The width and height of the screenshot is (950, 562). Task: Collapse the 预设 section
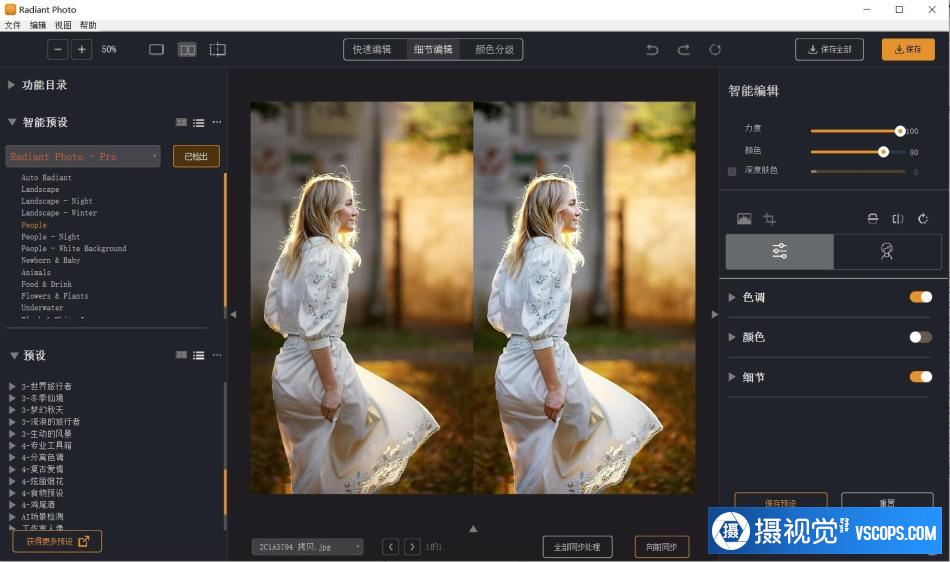click(14, 355)
